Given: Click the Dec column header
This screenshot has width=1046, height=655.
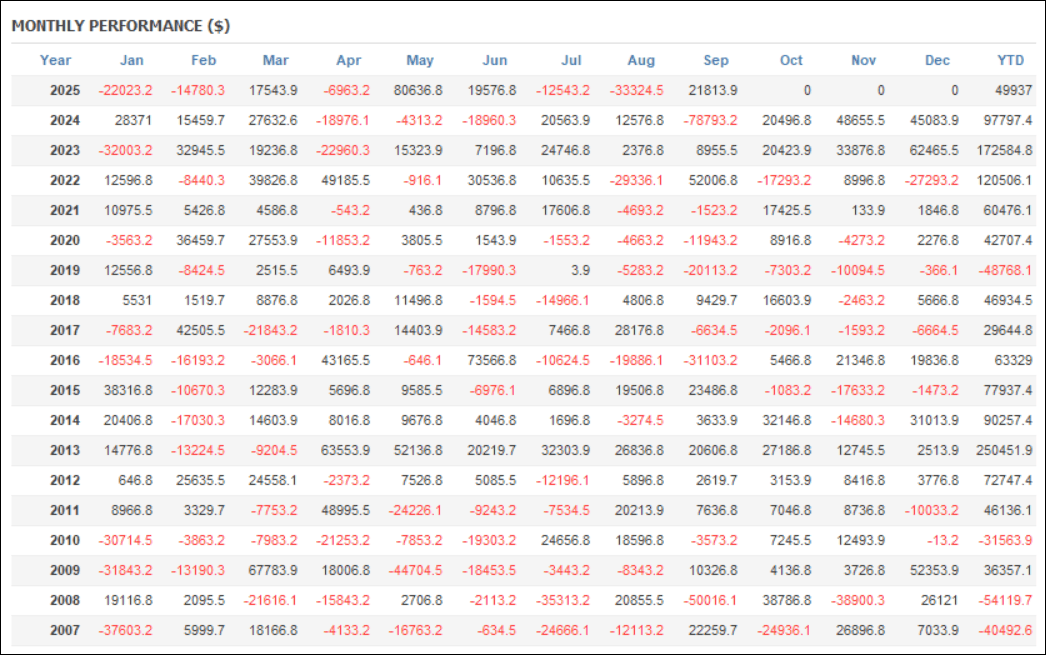Looking at the screenshot, I should tap(937, 60).
